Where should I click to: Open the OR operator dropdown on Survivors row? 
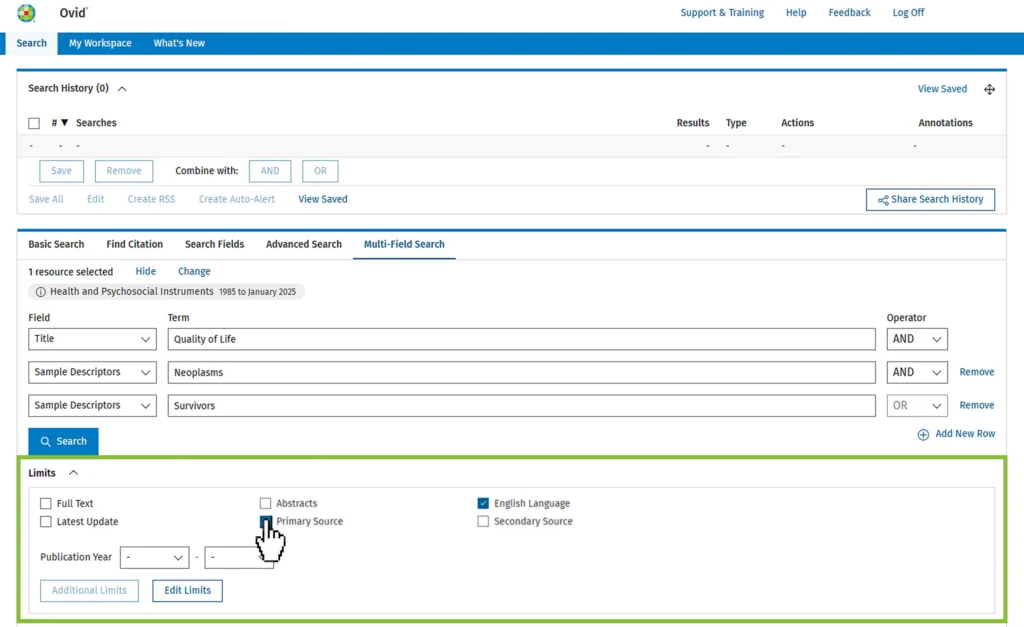pos(917,406)
